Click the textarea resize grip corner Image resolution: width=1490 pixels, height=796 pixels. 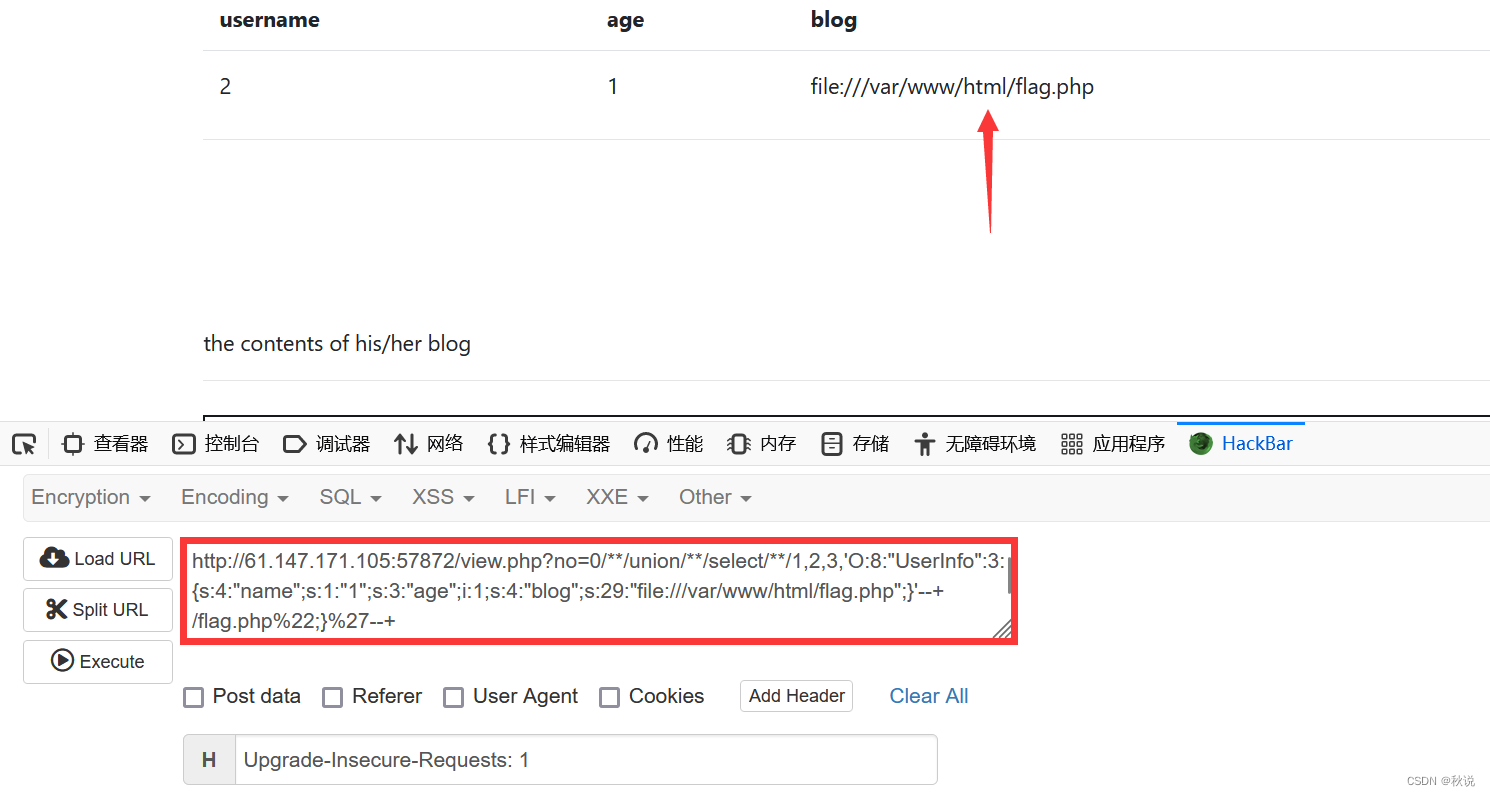(x=1002, y=629)
